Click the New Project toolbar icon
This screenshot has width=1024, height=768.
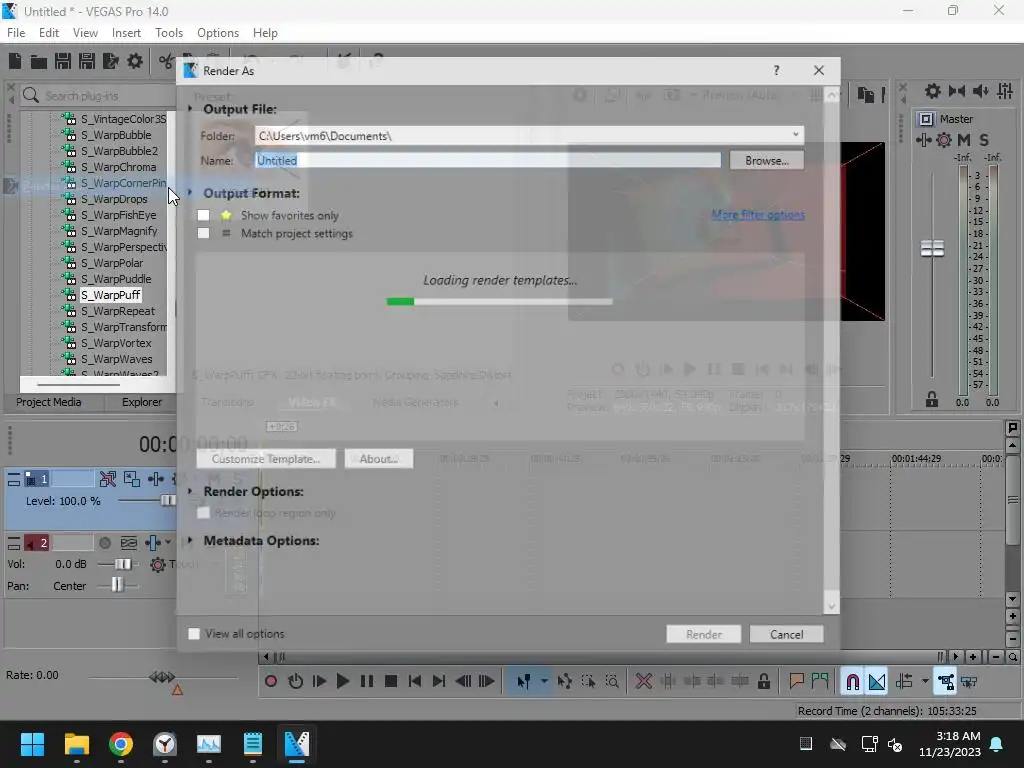pyautogui.click(x=14, y=61)
